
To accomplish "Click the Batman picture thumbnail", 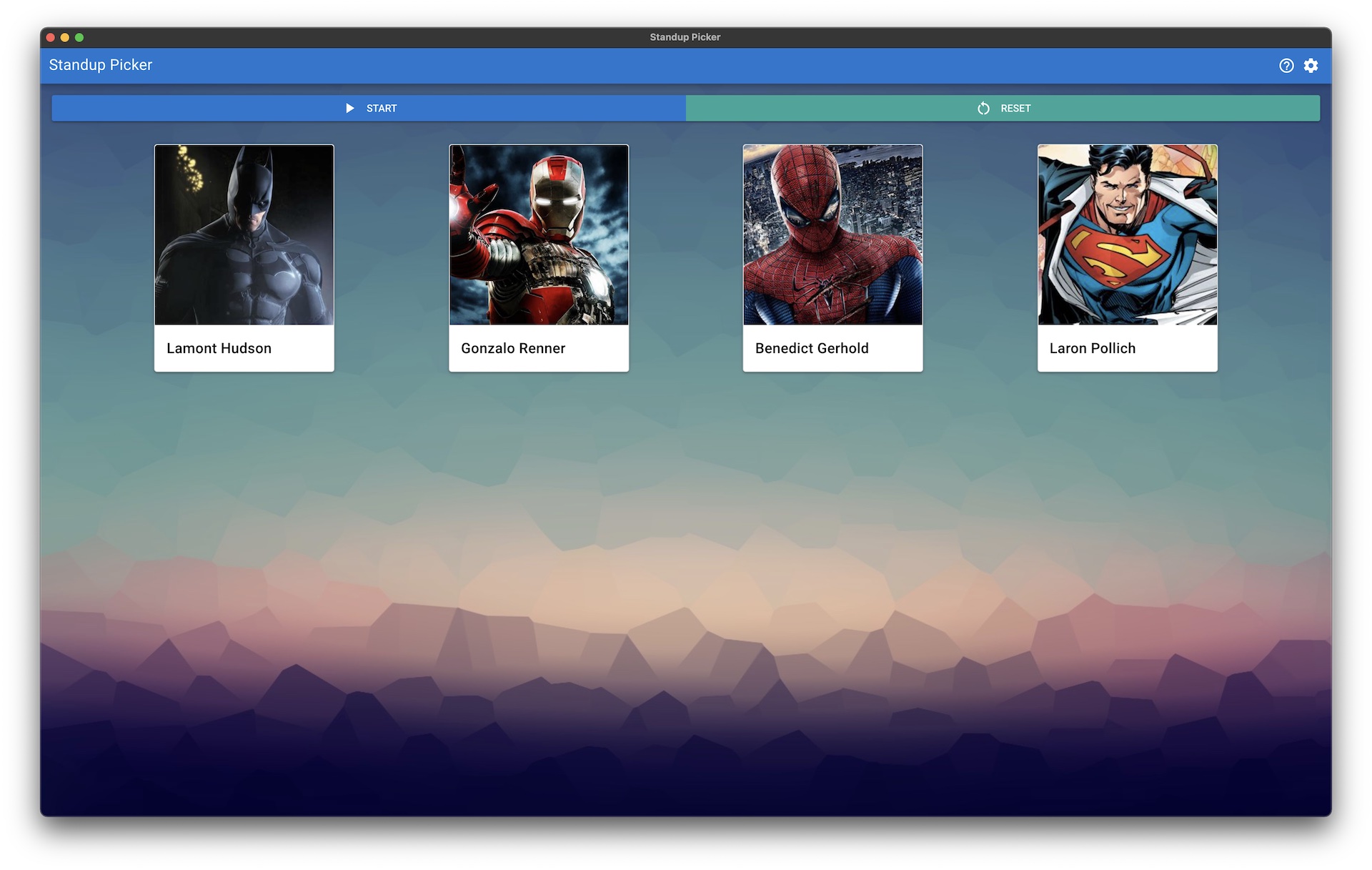I will pyautogui.click(x=244, y=235).
